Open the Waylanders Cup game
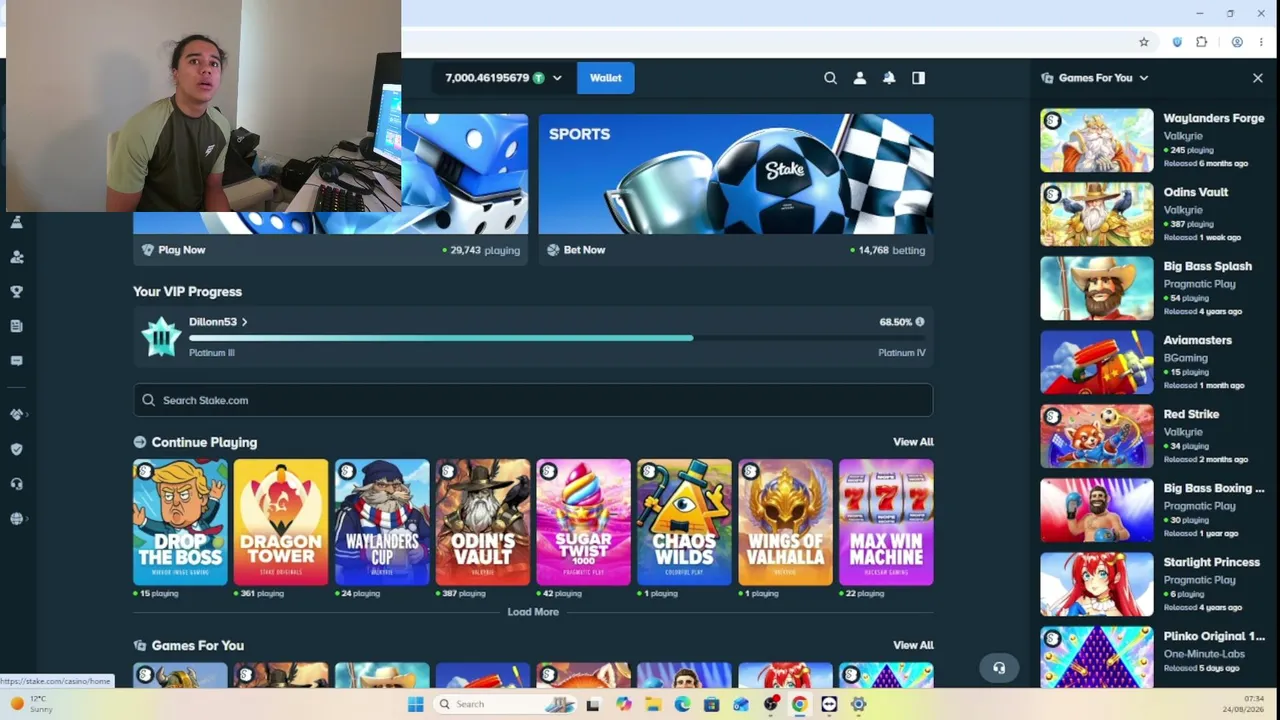 (x=382, y=522)
